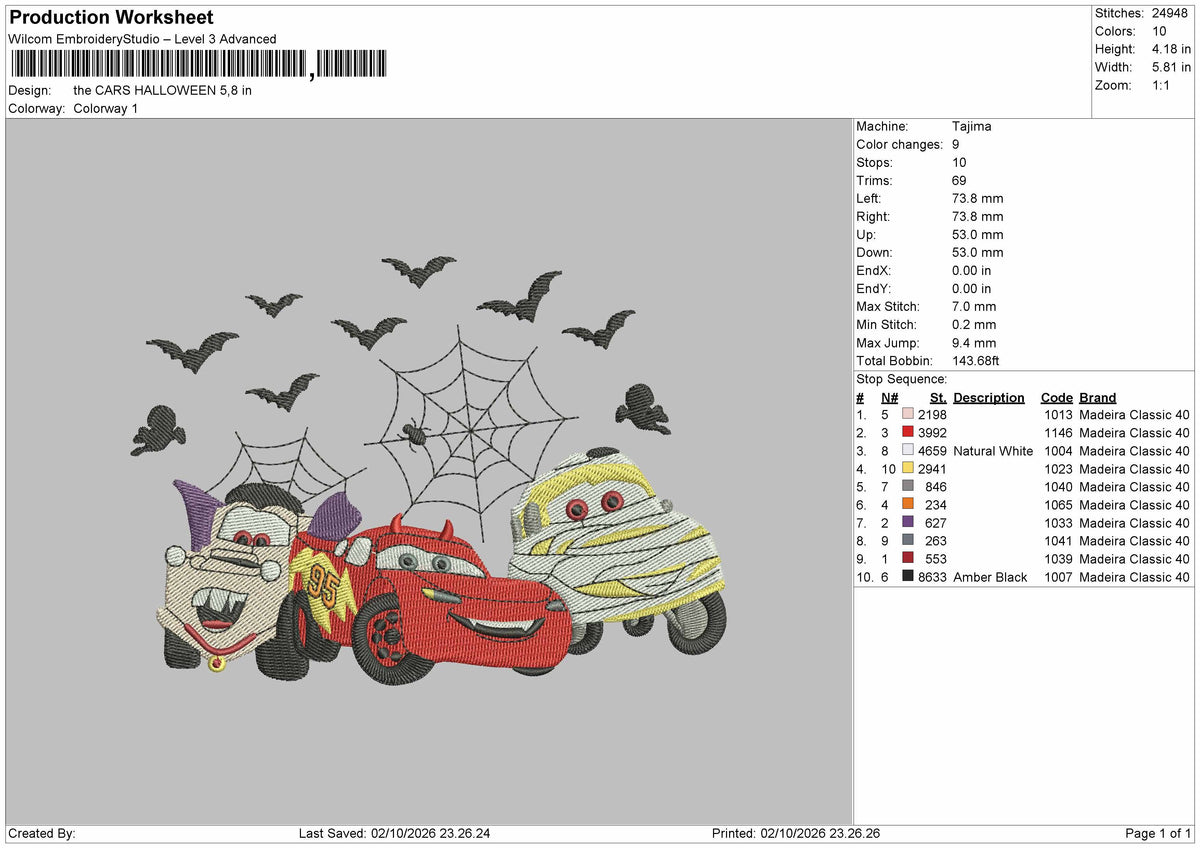Click the Trims value 69
The width and height of the screenshot is (1200, 848).
click(x=960, y=181)
